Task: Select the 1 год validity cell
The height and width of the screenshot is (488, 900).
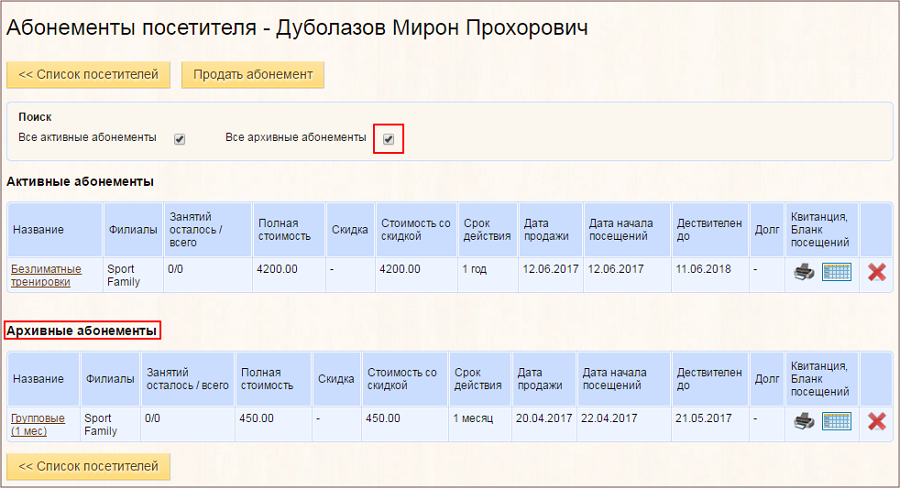Action: click(x=475, y=269)
